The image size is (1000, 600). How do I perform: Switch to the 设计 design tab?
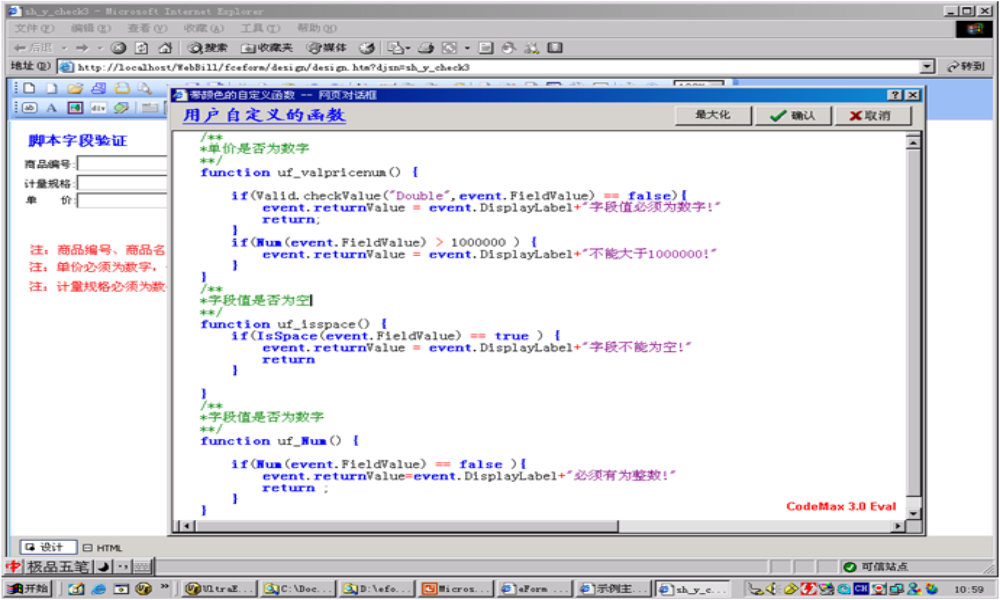[48, 547]
